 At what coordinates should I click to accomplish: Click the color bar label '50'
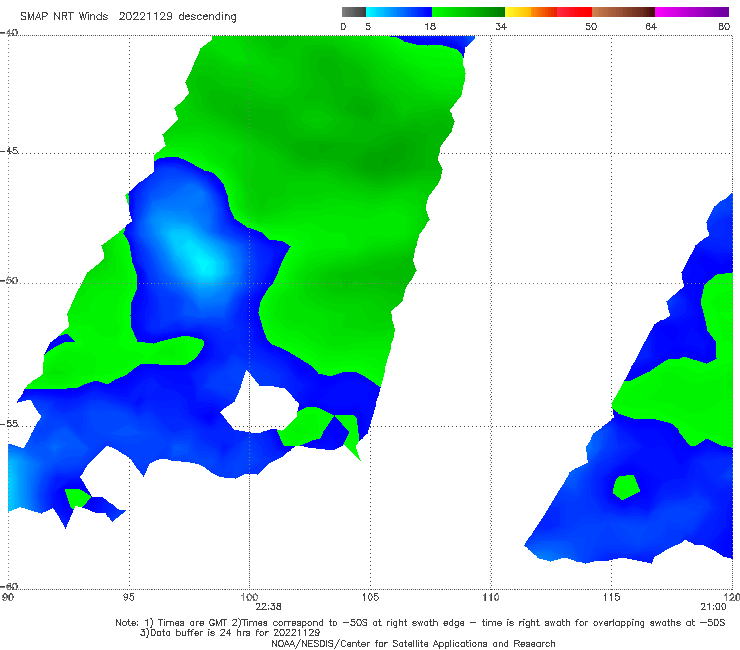pyautogui.click(x=591, y=26)
